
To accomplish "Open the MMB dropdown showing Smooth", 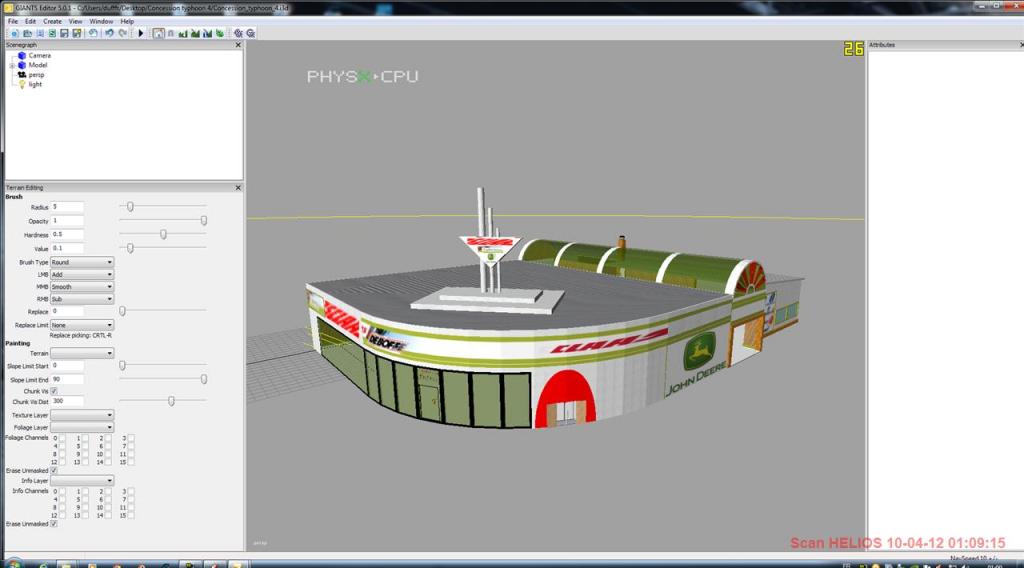I will [x=82, y=287].
